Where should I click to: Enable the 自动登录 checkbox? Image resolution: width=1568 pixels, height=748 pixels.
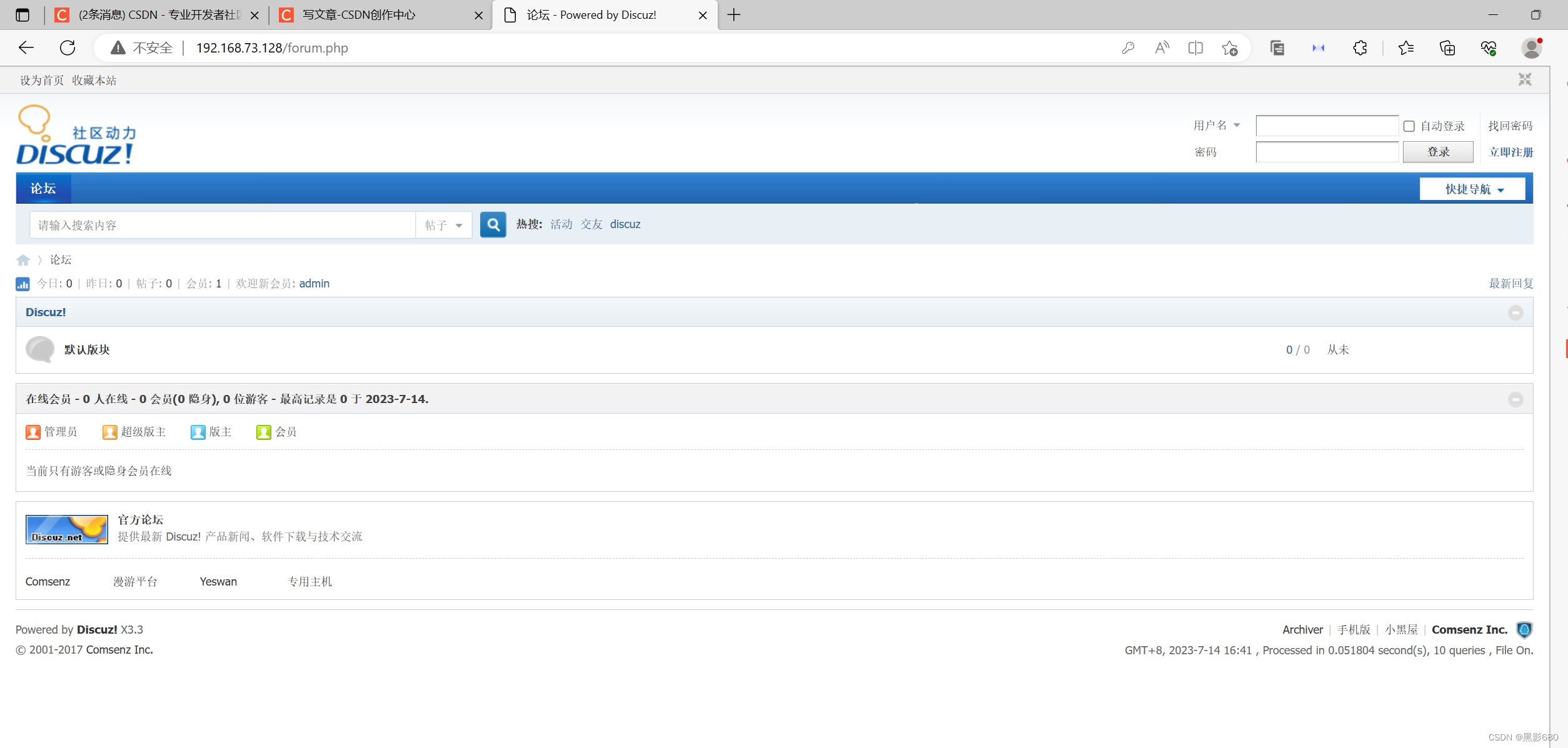tap(1409, 126)
